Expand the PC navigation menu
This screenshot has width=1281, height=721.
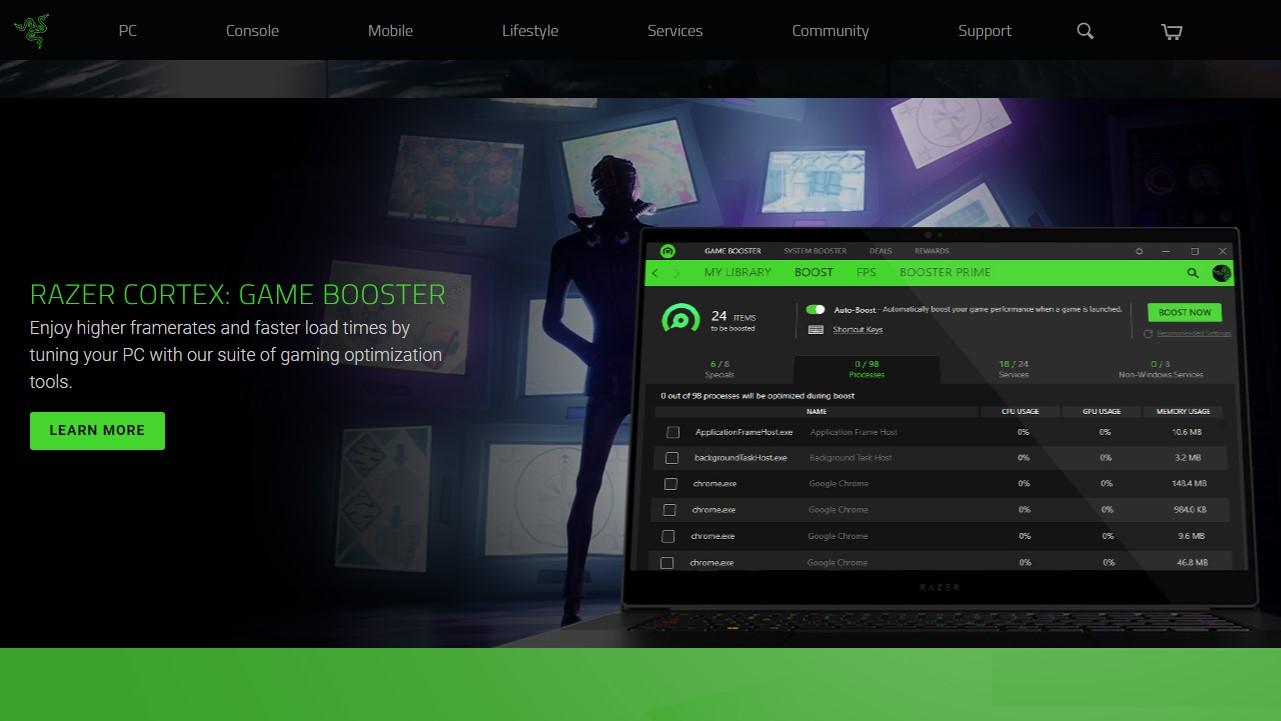pyautogui.click(x=128, y=31)
